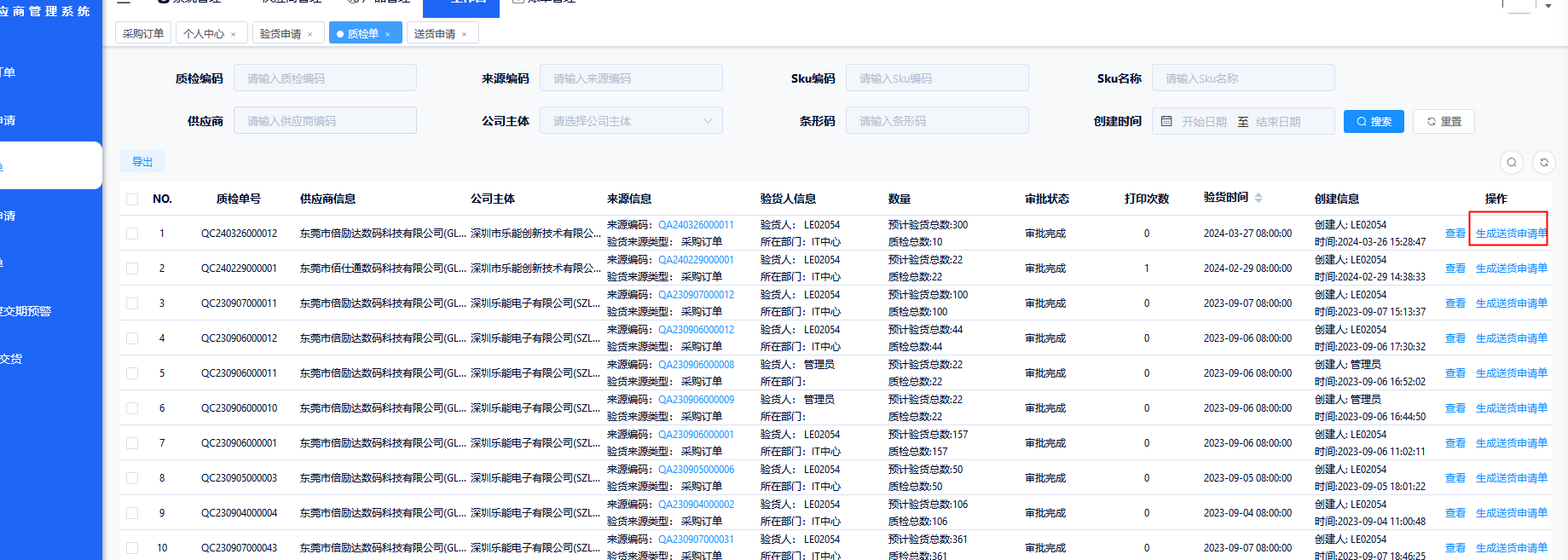Close the 验货申请 tab with its x

point(310,34)
